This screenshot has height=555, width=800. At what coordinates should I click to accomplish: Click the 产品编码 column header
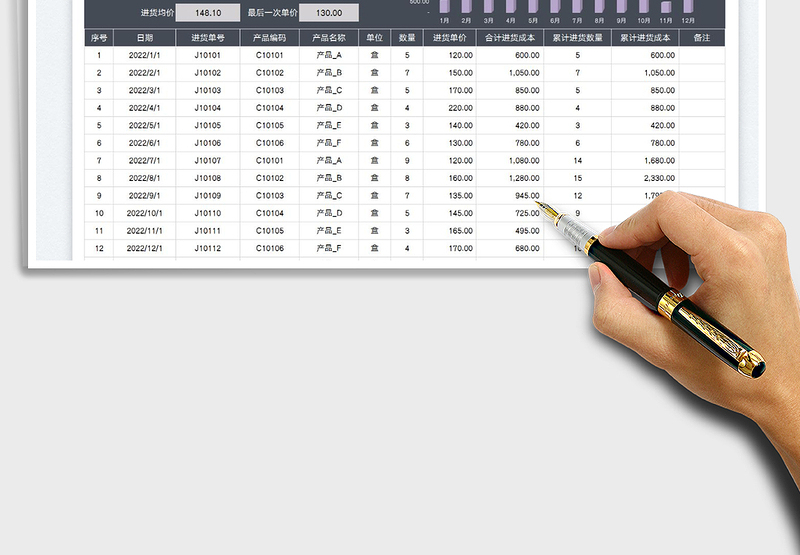tap(269, 38)
